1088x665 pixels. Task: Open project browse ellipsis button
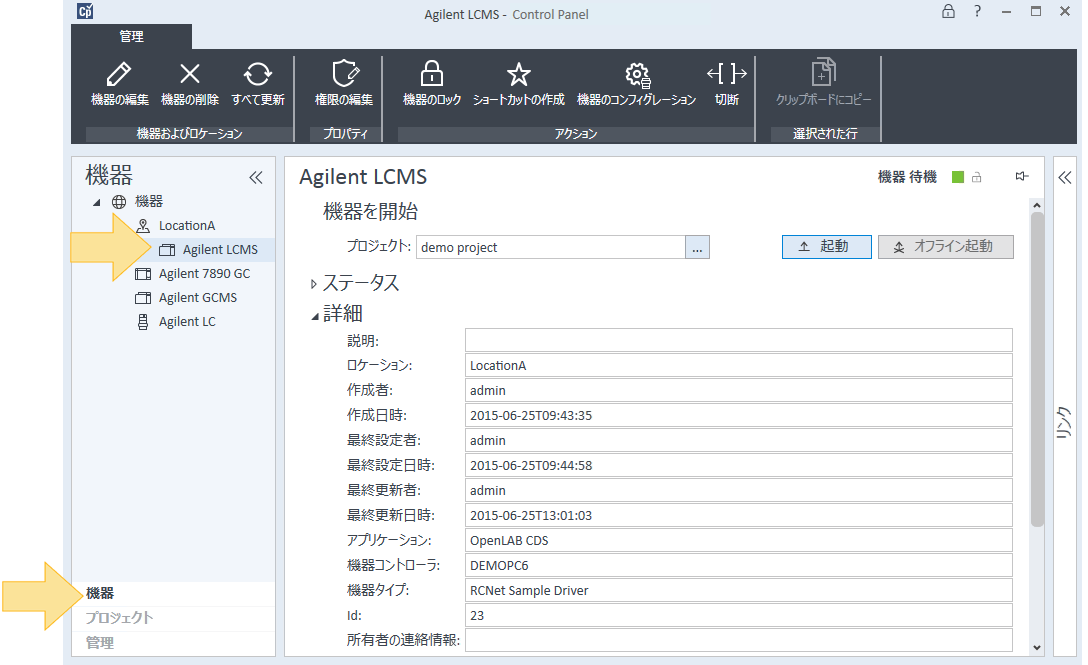(697, 247)
